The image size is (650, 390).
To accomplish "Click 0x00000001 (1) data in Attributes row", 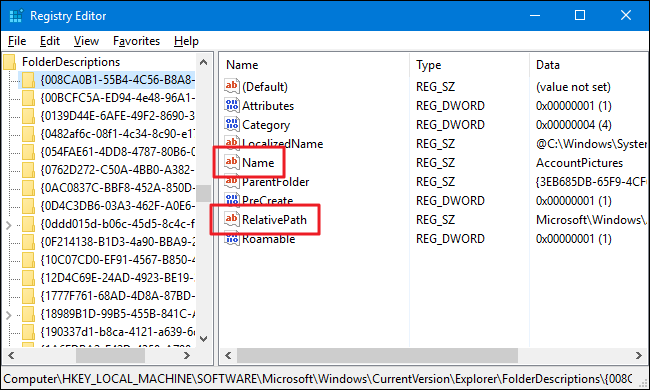I will (x=574, y=106).
